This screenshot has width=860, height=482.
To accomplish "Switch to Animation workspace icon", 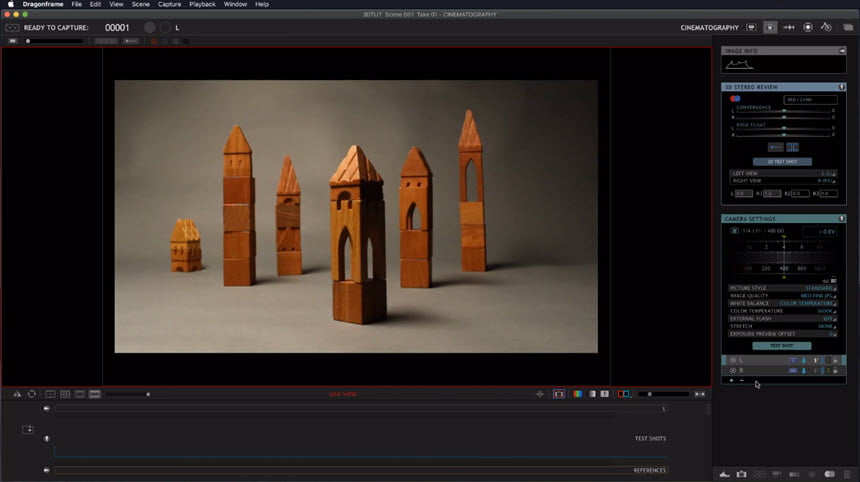I will click(751, 27).
